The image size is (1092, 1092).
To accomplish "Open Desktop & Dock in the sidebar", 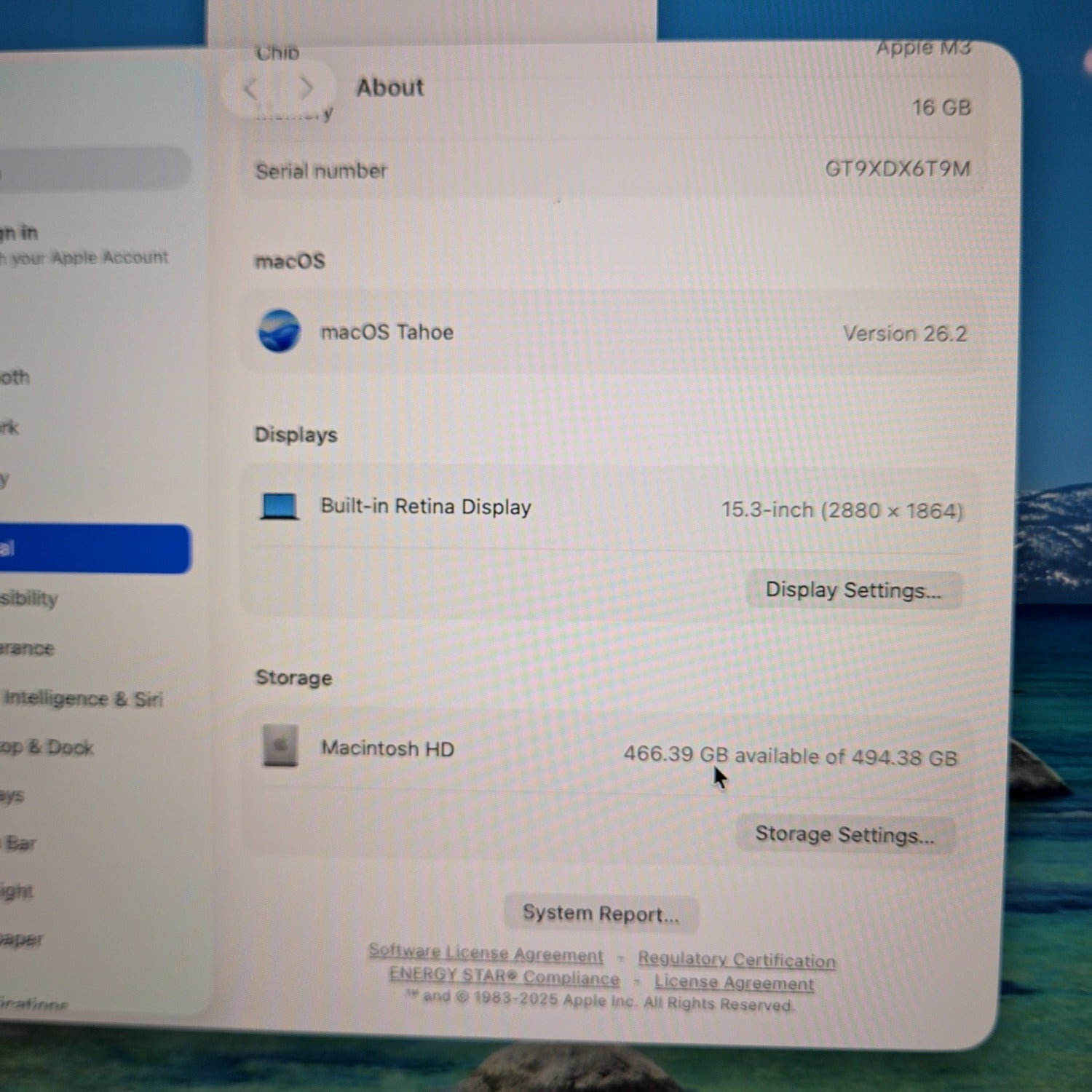I will pyautogui.click(x=47, y=747).
